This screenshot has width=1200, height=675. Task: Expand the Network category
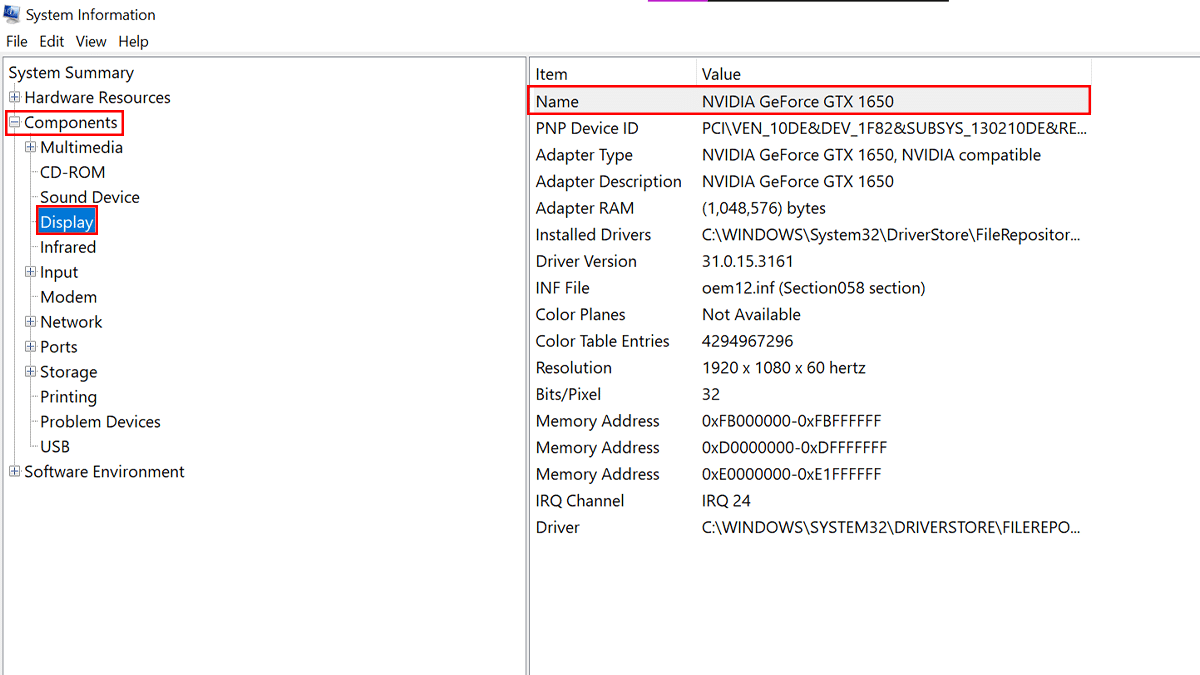(x=31, y=322)
